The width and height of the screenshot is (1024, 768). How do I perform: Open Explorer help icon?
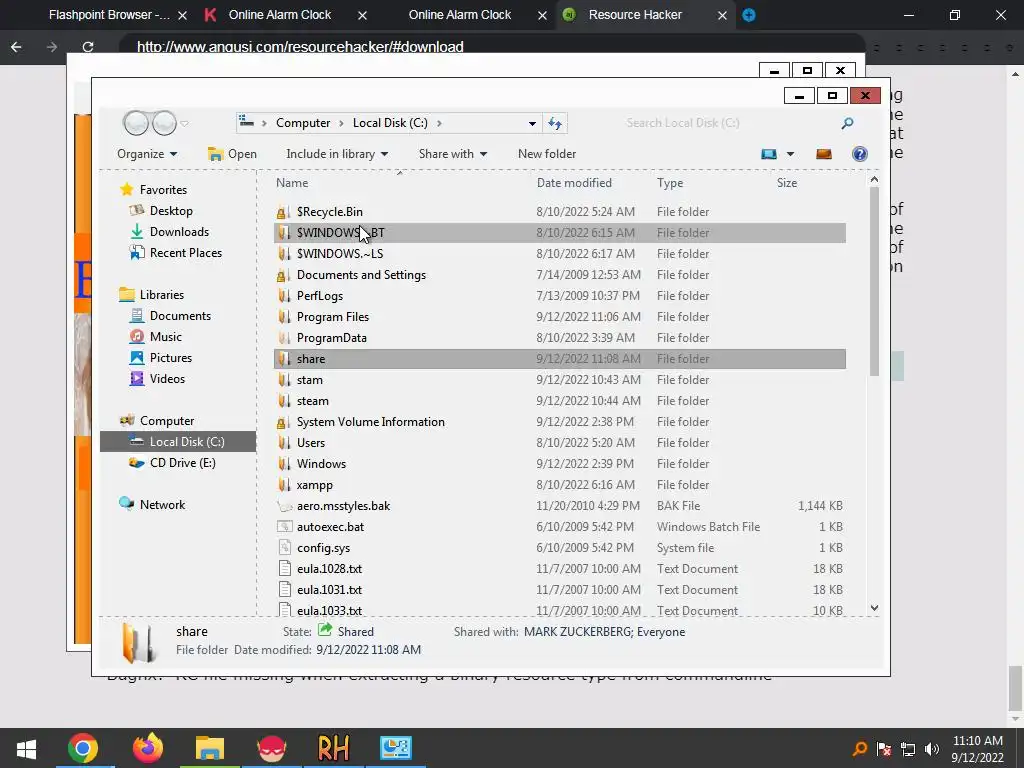859,154
